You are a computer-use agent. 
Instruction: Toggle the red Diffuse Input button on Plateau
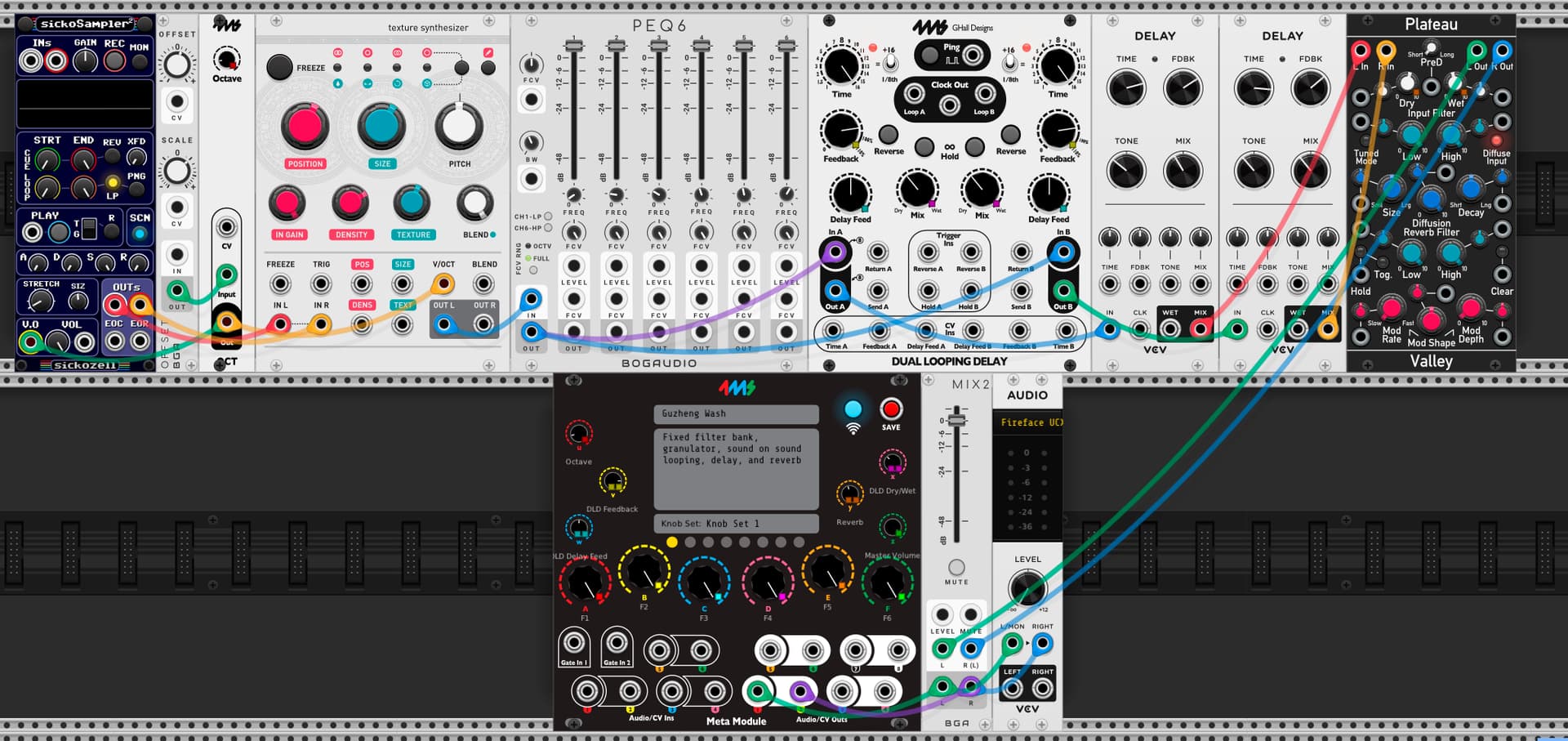pyautogui.click(x=1497, y=141)
